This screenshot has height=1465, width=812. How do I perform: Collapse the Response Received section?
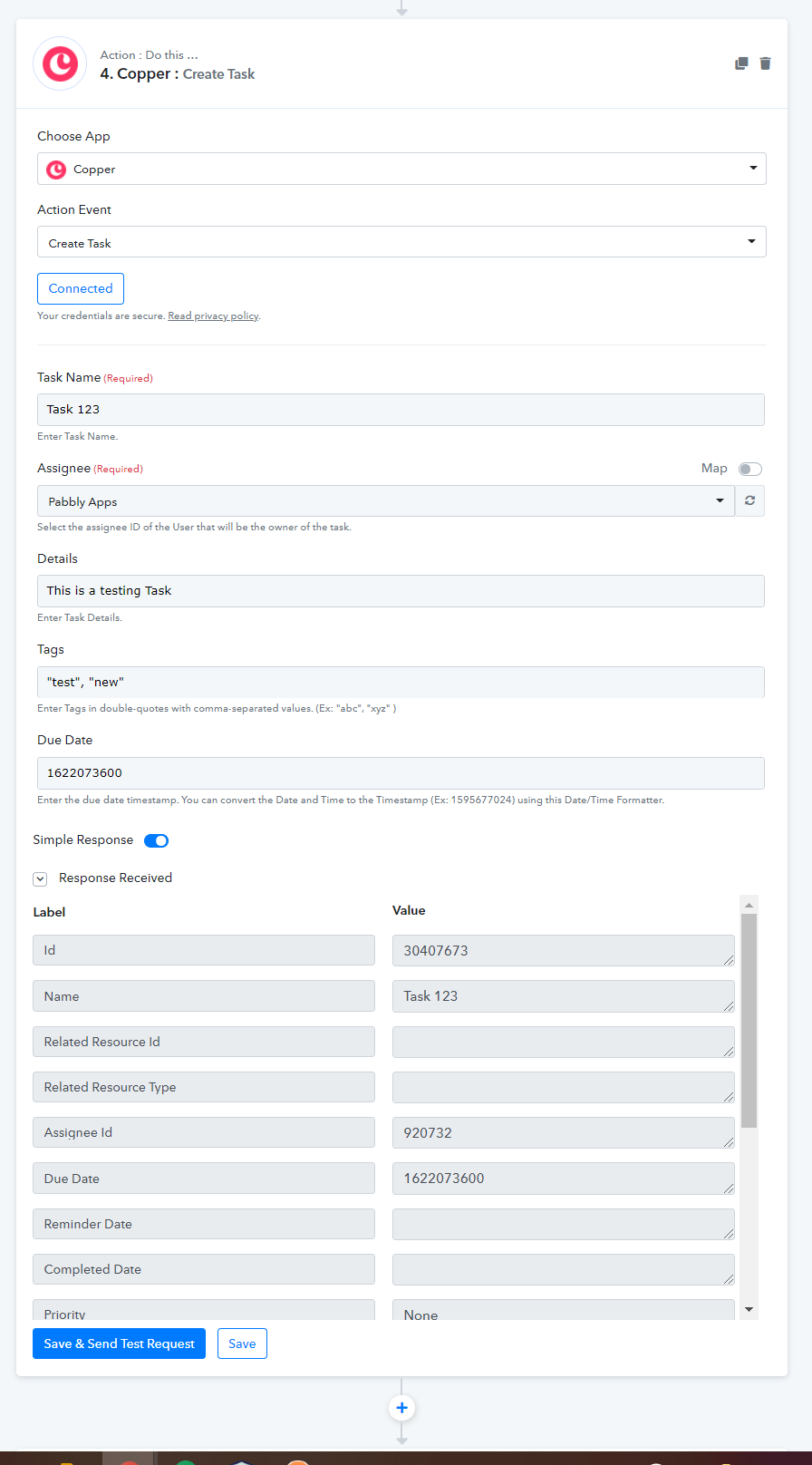coord(40,878)
